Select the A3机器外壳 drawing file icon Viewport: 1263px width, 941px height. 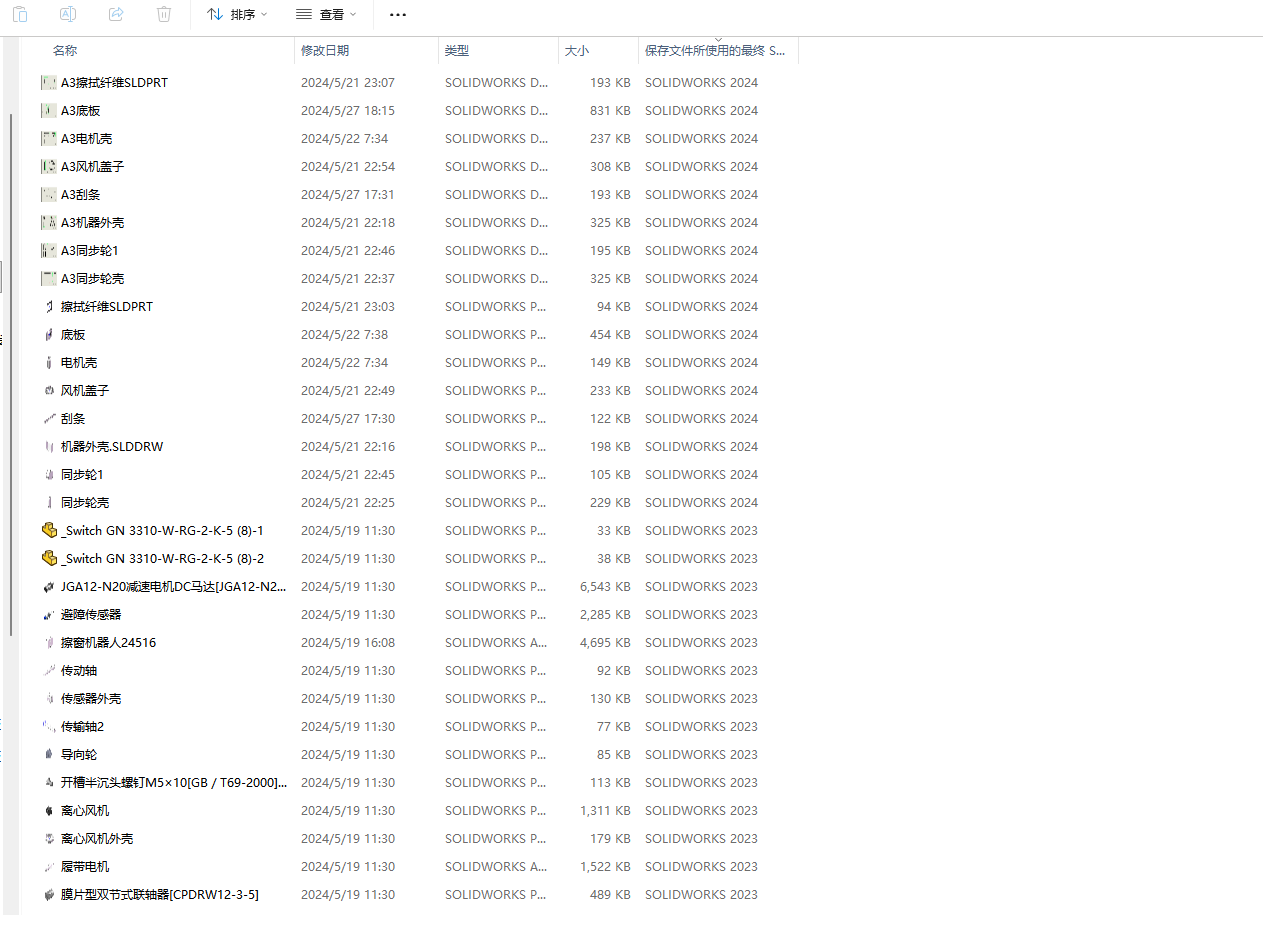(x=49, y=222)
